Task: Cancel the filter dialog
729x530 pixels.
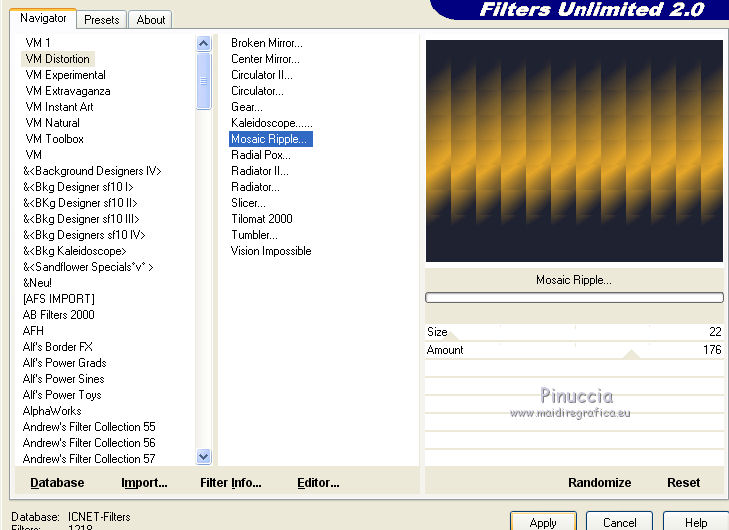Action: pos(619,523)
